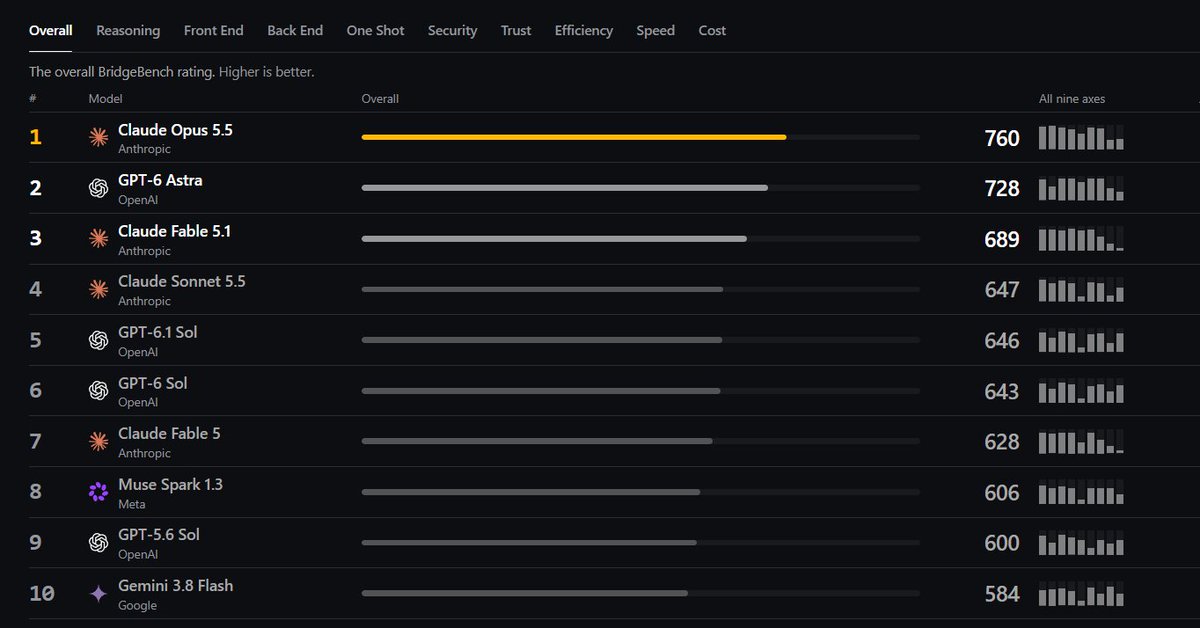
Task: Switch to the Trust tab
Action: (x=516, y=30)
